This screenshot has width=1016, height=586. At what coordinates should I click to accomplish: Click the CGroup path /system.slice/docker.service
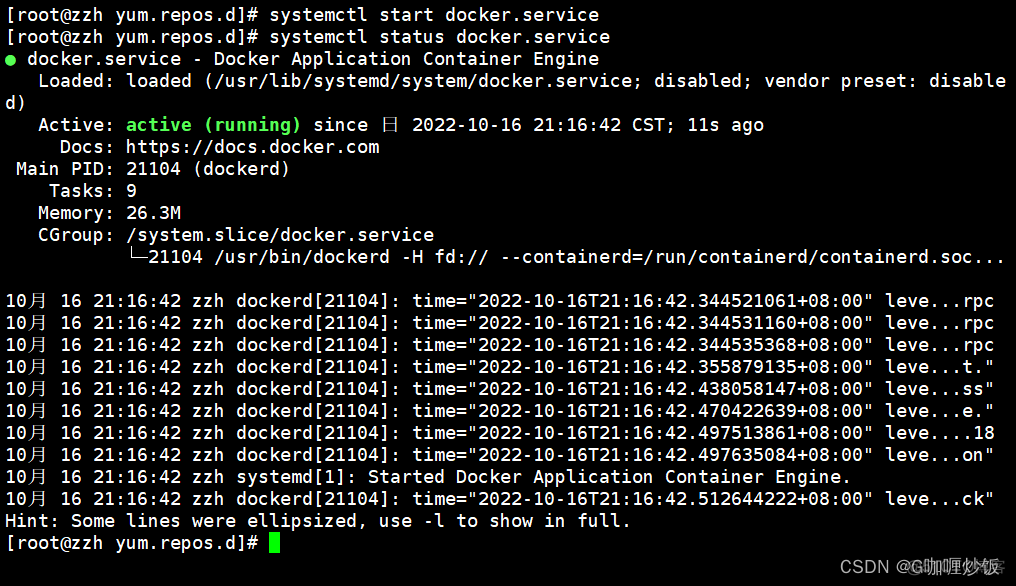280,235
